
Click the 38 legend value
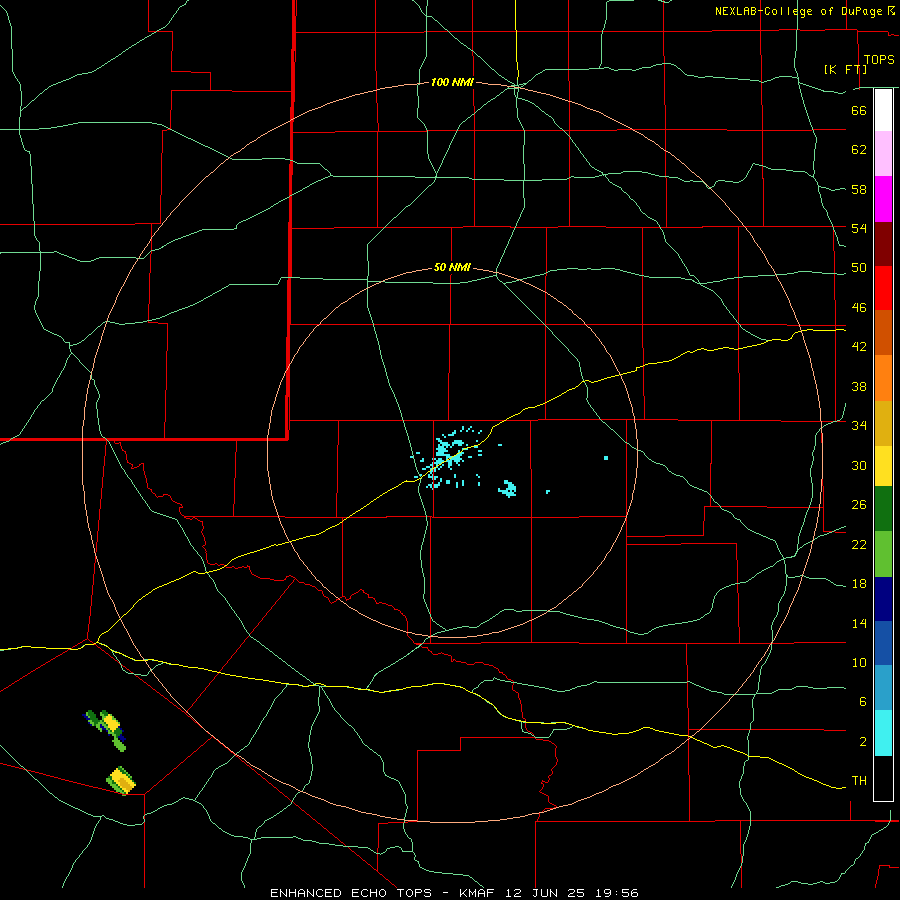859,386
